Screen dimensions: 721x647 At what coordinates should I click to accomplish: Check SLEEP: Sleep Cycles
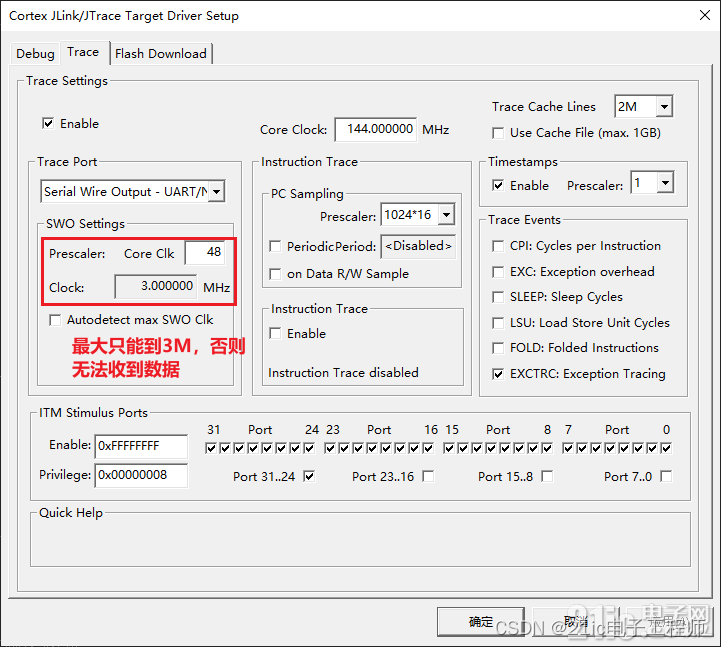click(498, 297)
